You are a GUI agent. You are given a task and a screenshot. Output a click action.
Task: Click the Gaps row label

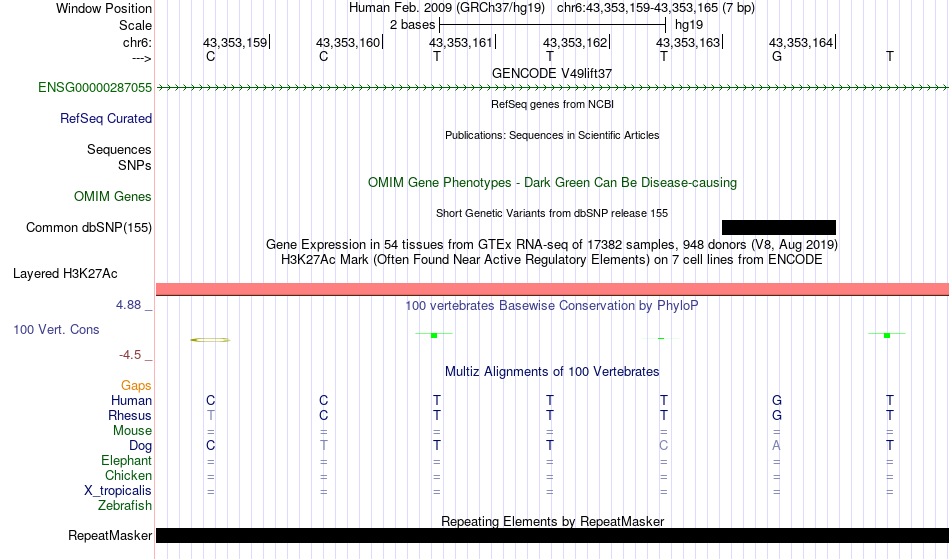136,386
